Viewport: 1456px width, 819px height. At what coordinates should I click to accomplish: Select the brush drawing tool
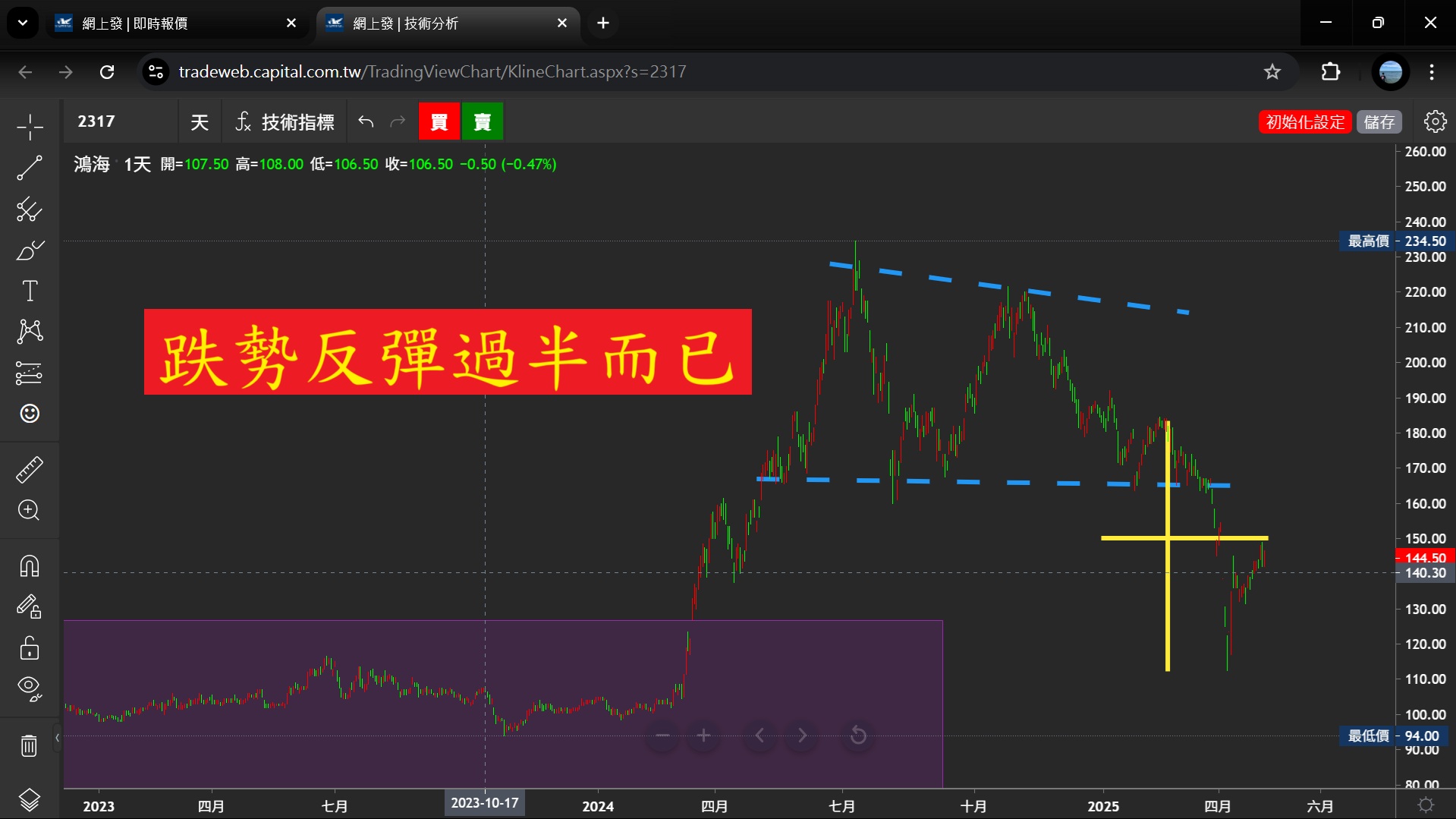pyautogui.click(x=30, y=250)
